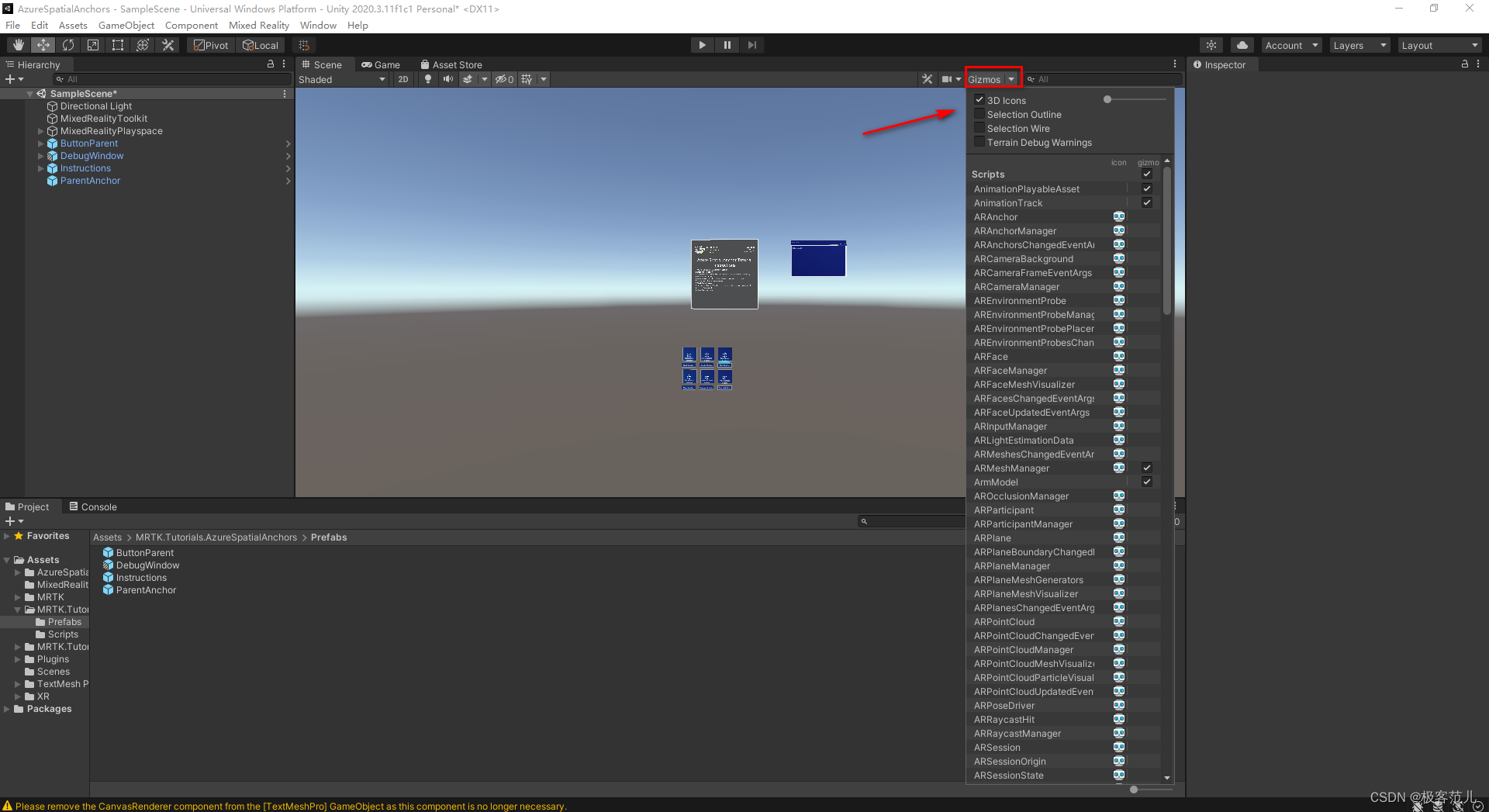Screen dimensions: 1489x812
Task: Toggle 2D scene view mode
Action: coord(402,79)
